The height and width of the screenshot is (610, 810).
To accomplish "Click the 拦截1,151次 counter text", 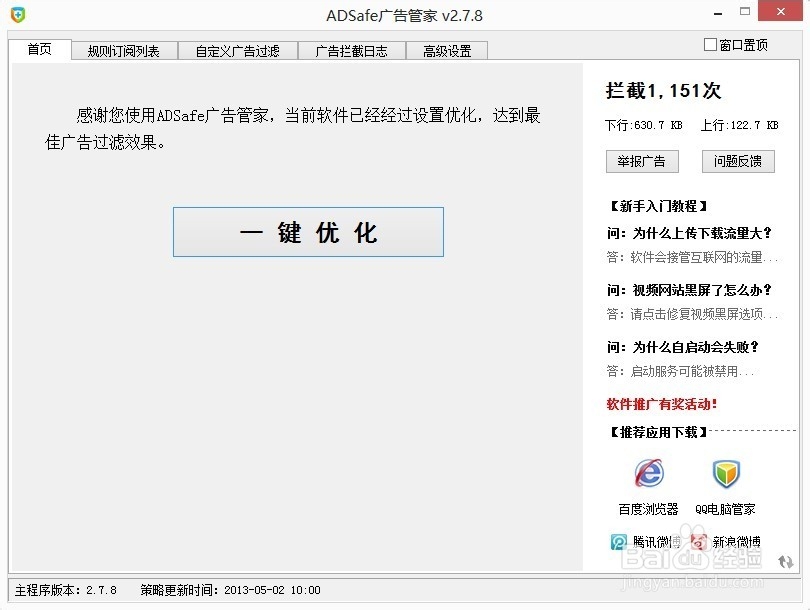I will pos(663,91).
